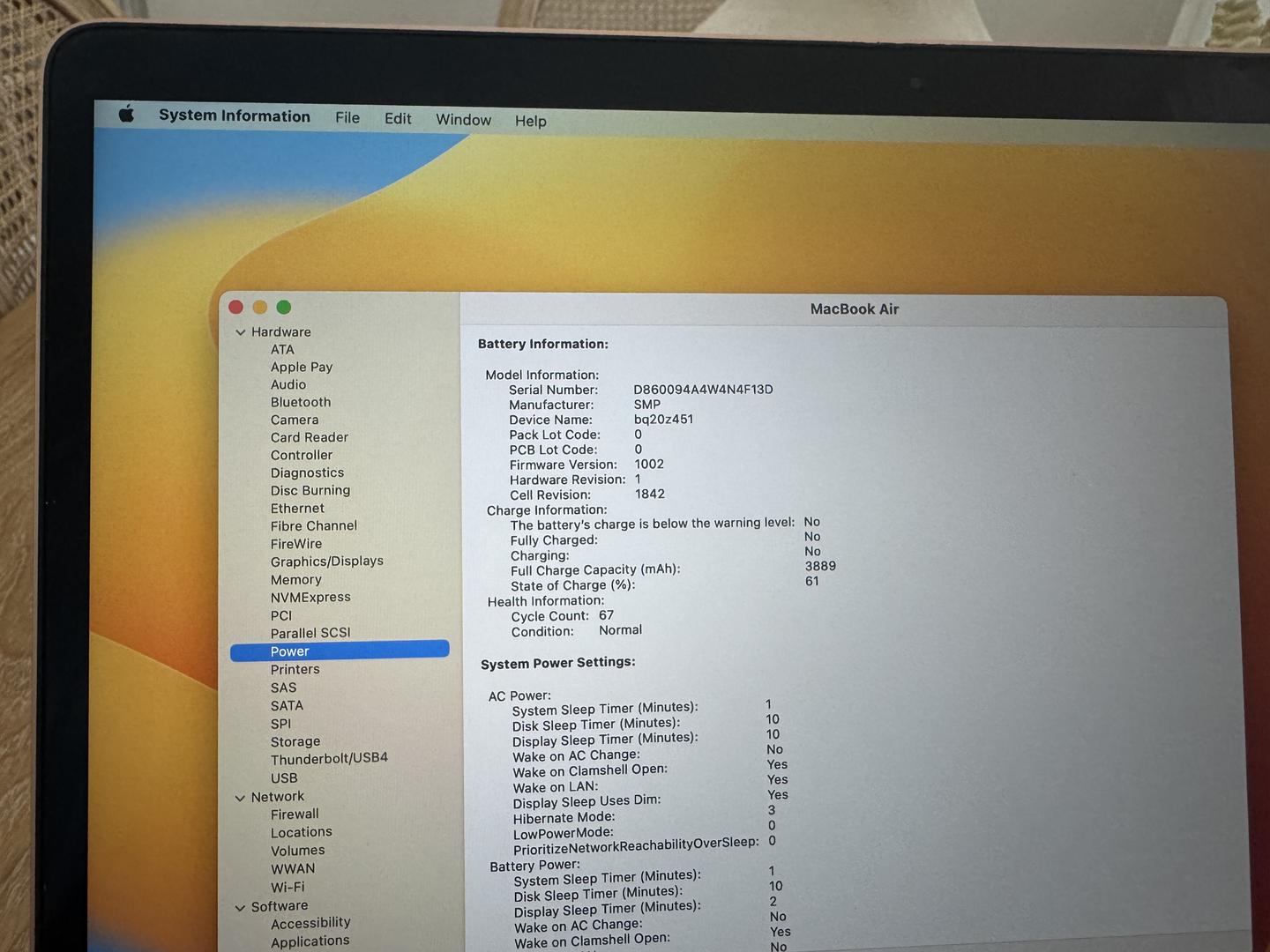Screen dimensions: 1270x952
Task: Select Card Reader in the sidebar
Action: tap(310, 437)
